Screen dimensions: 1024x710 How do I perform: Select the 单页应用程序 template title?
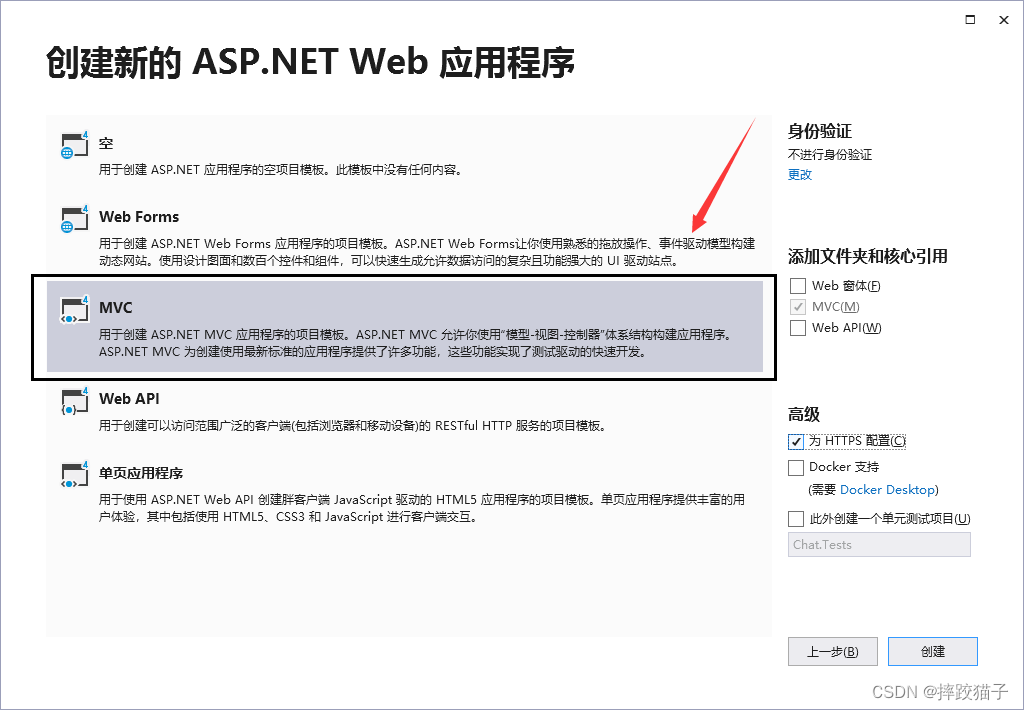141,473
